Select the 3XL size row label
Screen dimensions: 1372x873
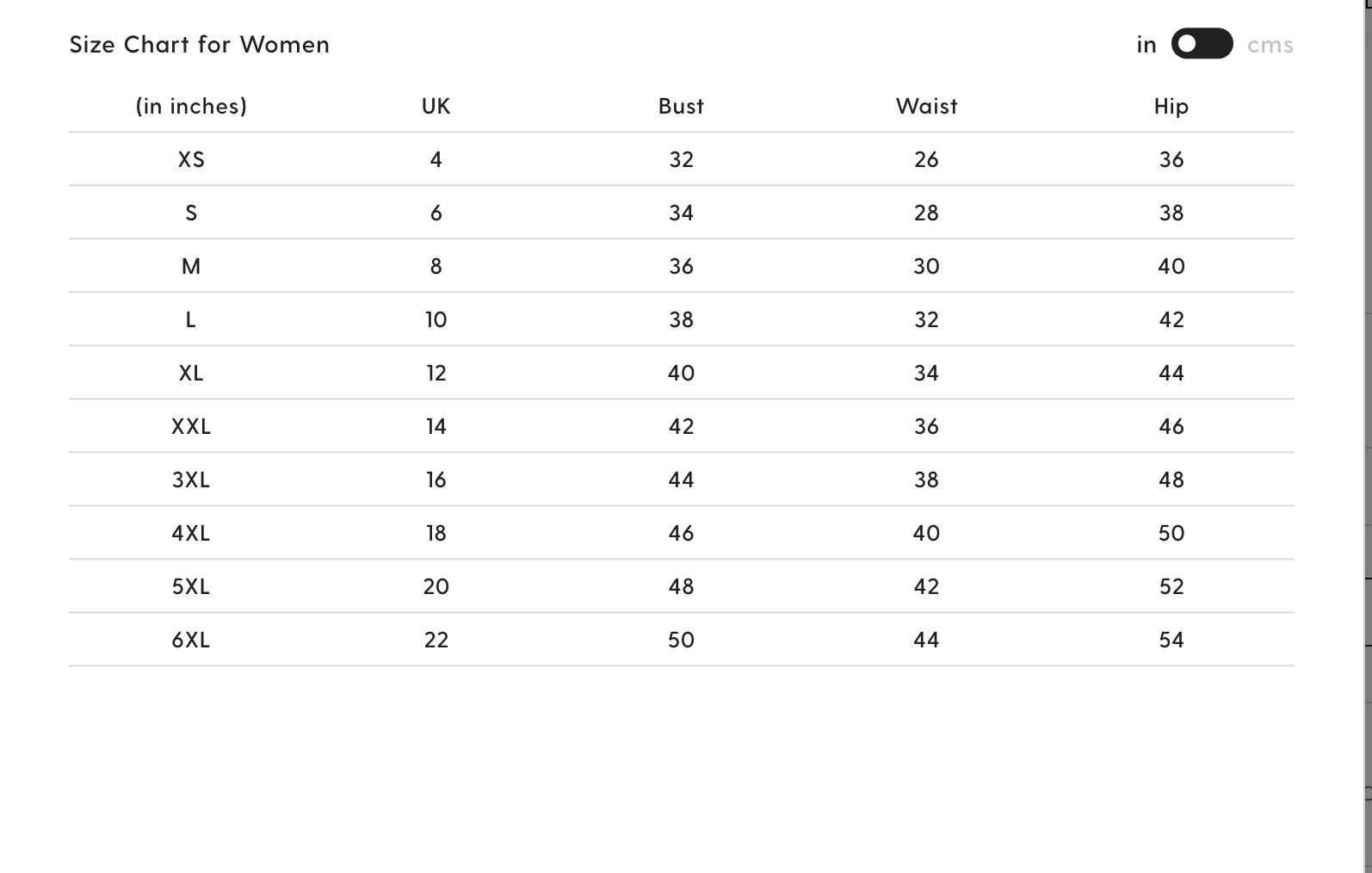(191, 480)
